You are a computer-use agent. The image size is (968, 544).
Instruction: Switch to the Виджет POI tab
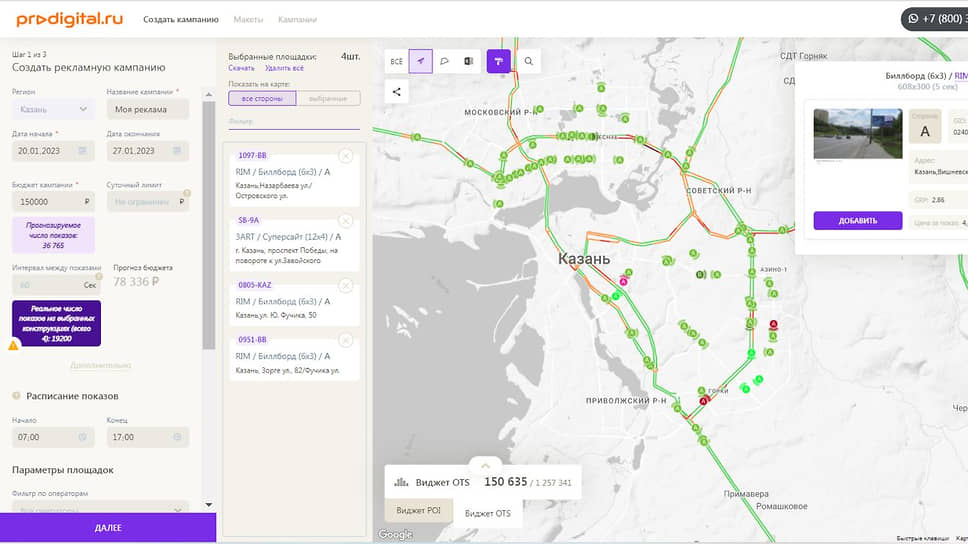[x=419, y=511]
